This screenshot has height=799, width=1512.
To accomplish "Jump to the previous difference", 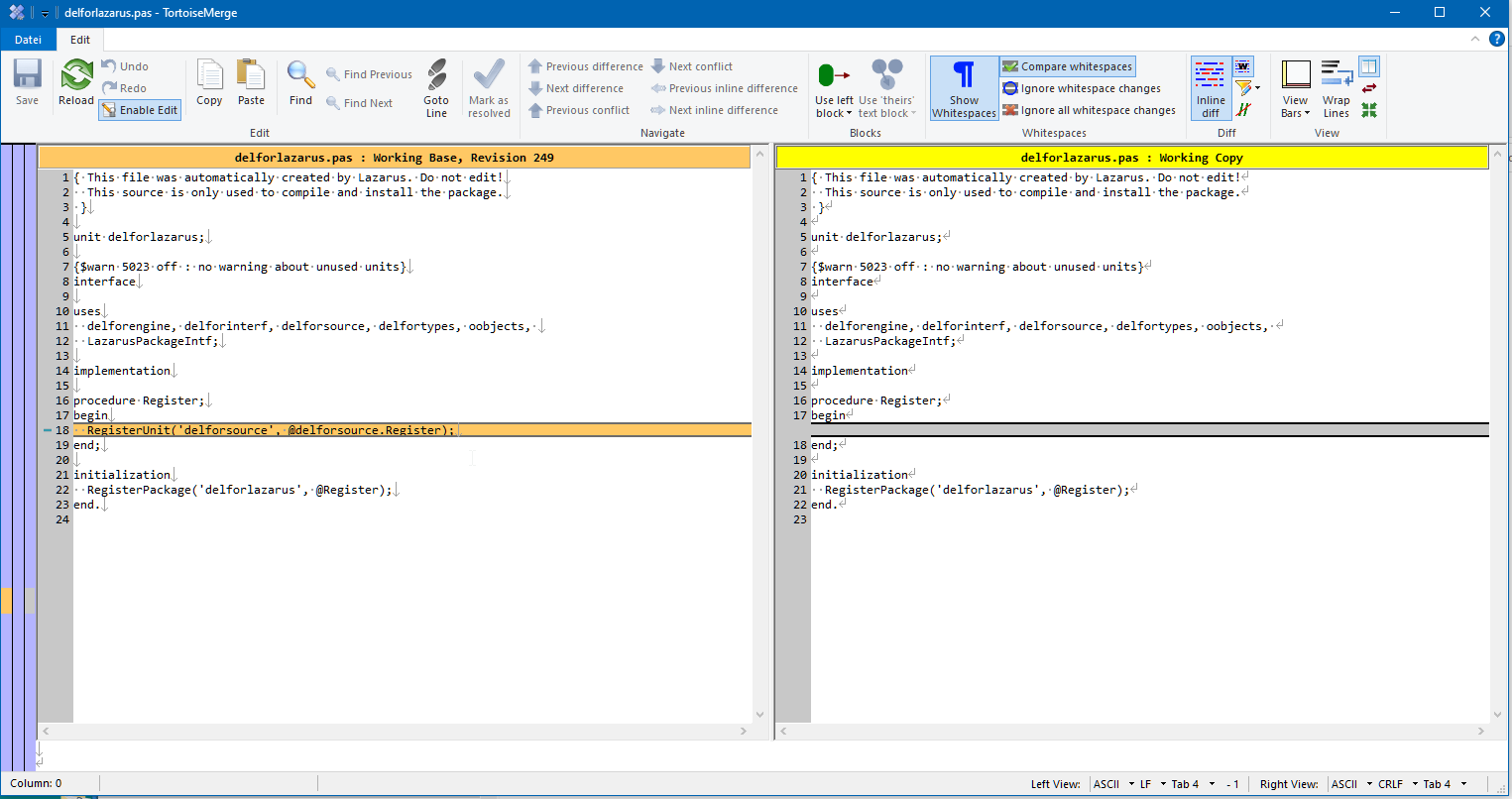I will 585,66.
